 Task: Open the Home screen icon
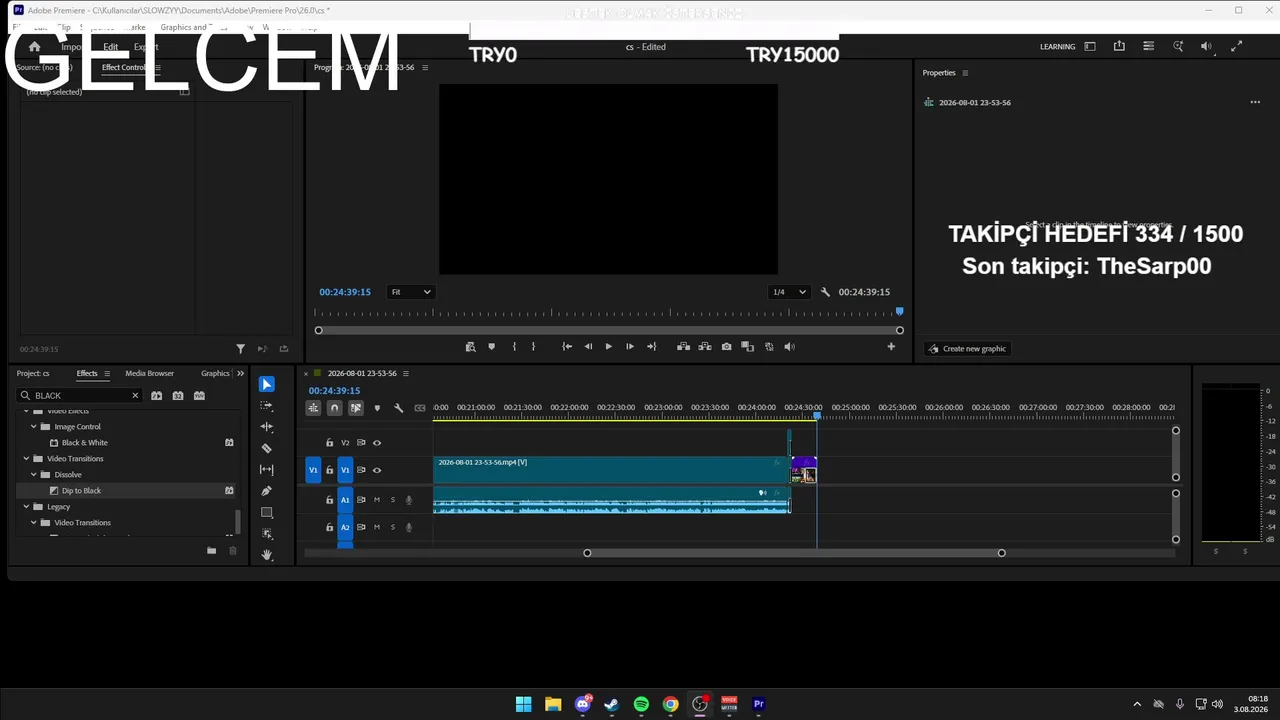[x=34, y=47]
